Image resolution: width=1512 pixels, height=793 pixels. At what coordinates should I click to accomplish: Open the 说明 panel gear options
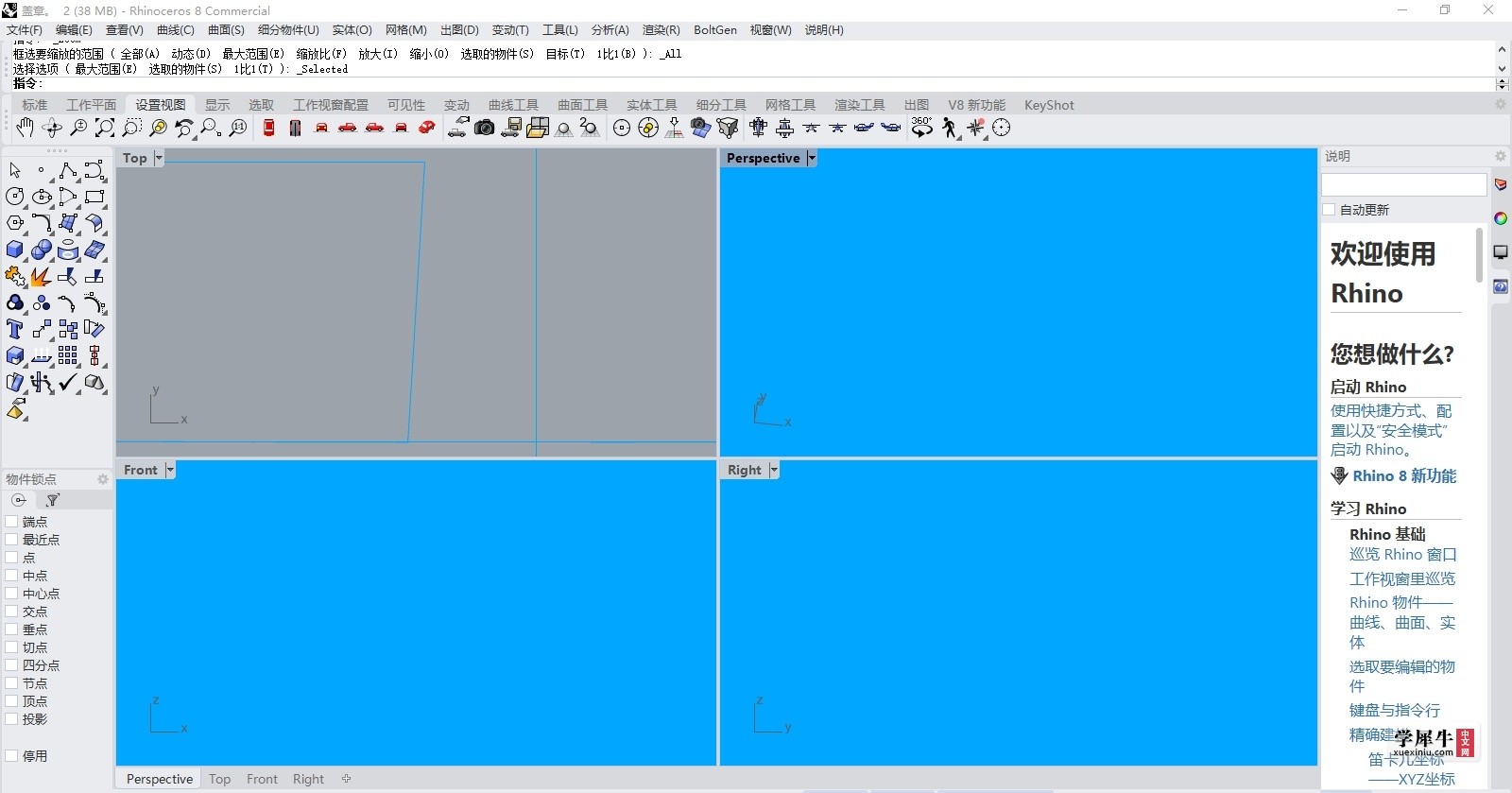point(1500,156)
